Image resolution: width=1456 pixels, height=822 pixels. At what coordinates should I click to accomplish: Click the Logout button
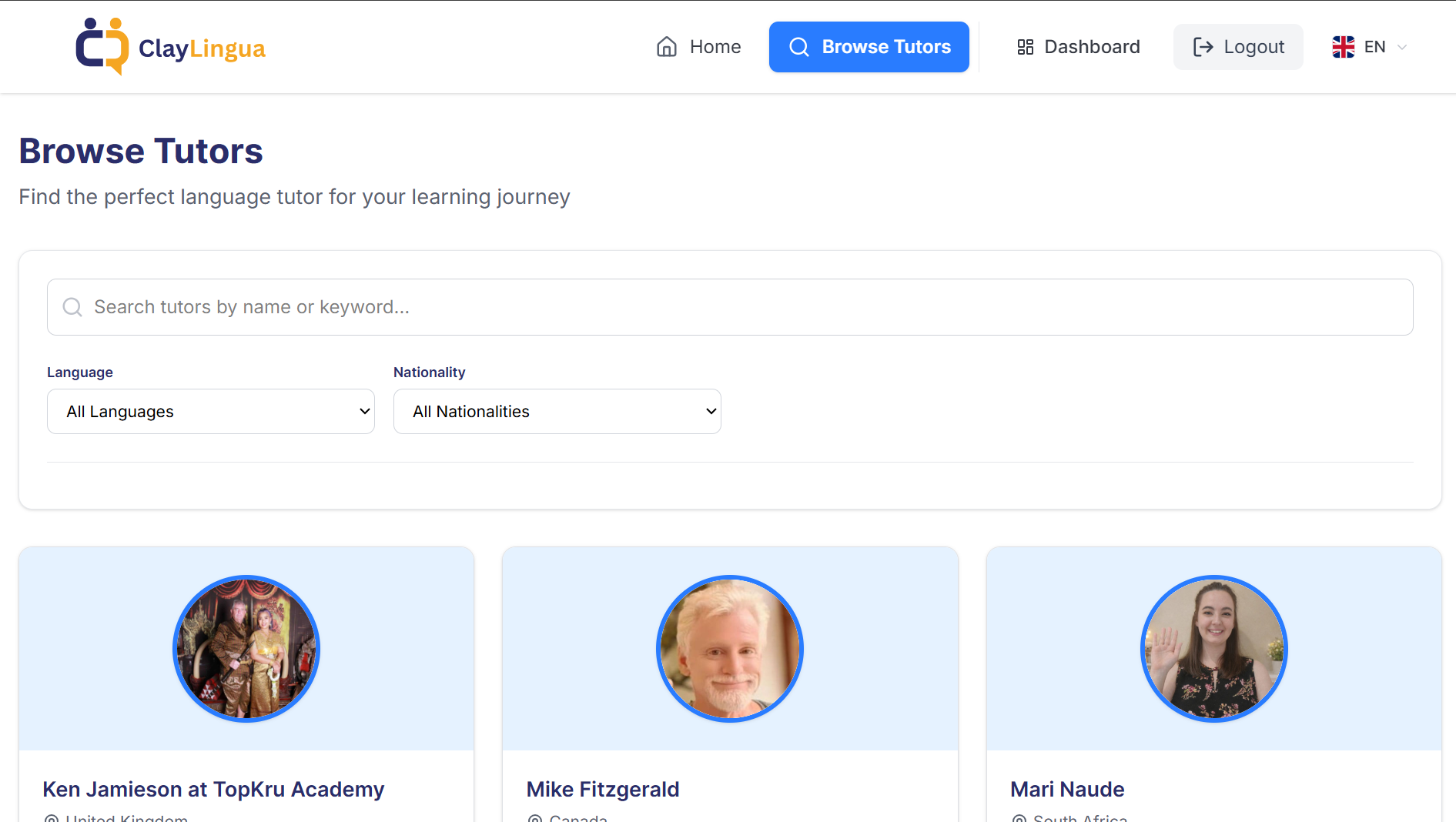1237,47
